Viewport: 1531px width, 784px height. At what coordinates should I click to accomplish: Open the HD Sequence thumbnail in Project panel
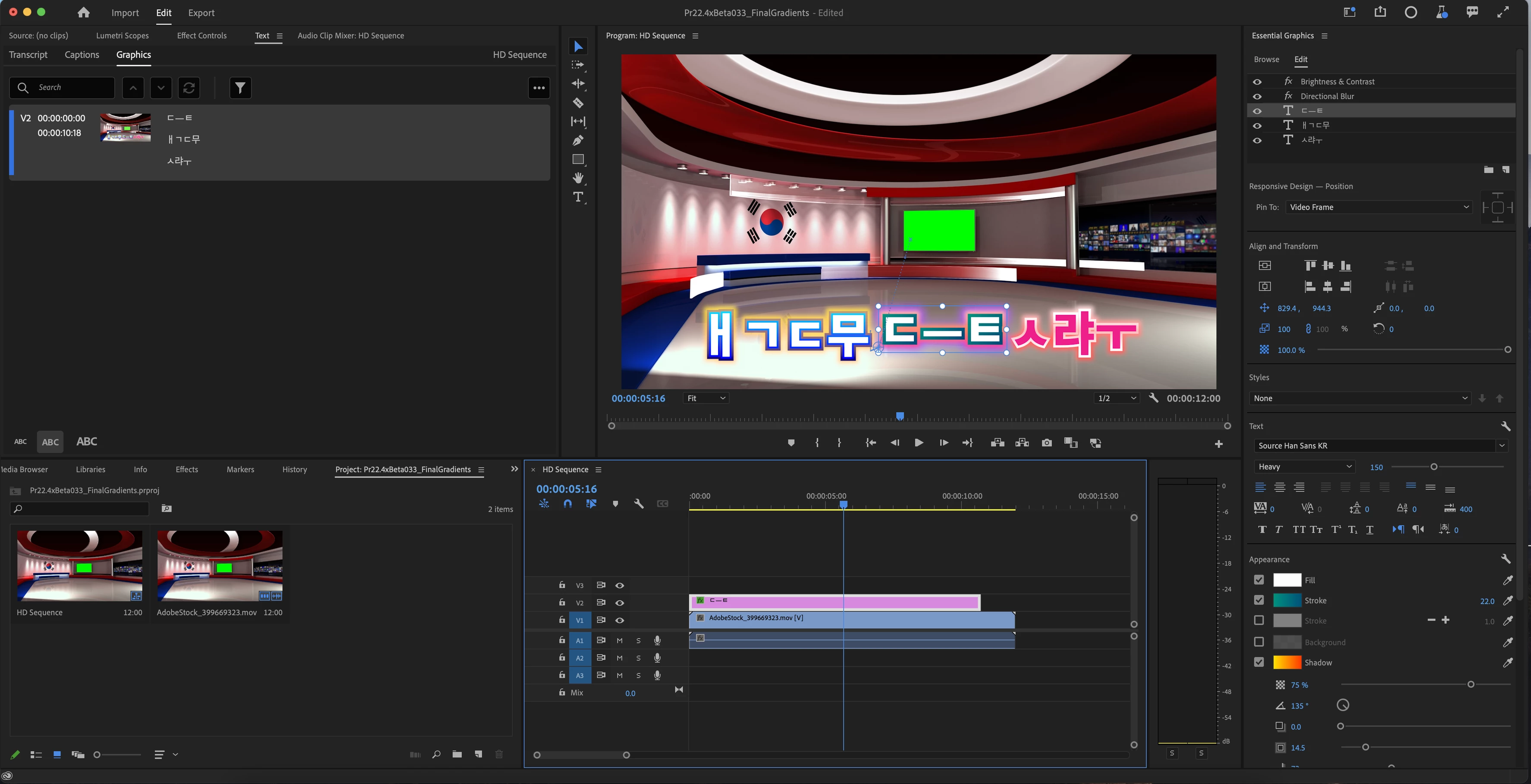(x=80, y=565)
